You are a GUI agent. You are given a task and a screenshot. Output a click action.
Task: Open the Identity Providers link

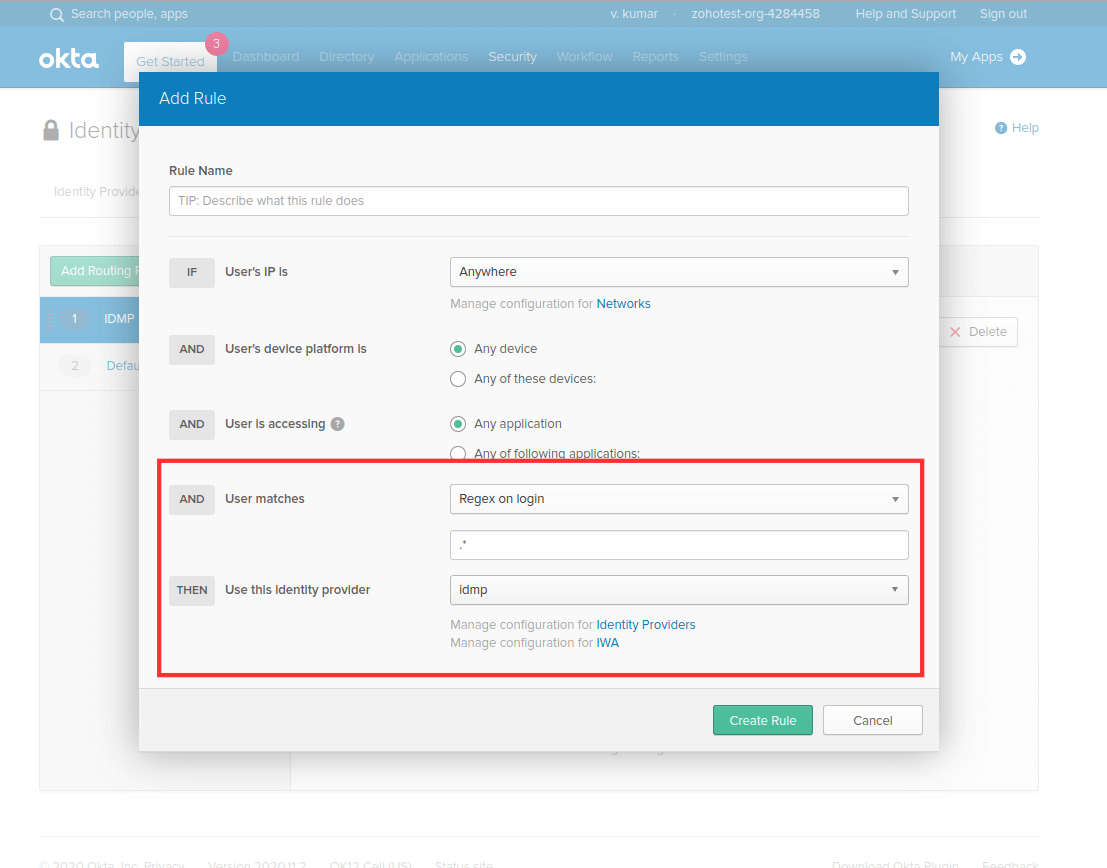(x=645, y=625)
